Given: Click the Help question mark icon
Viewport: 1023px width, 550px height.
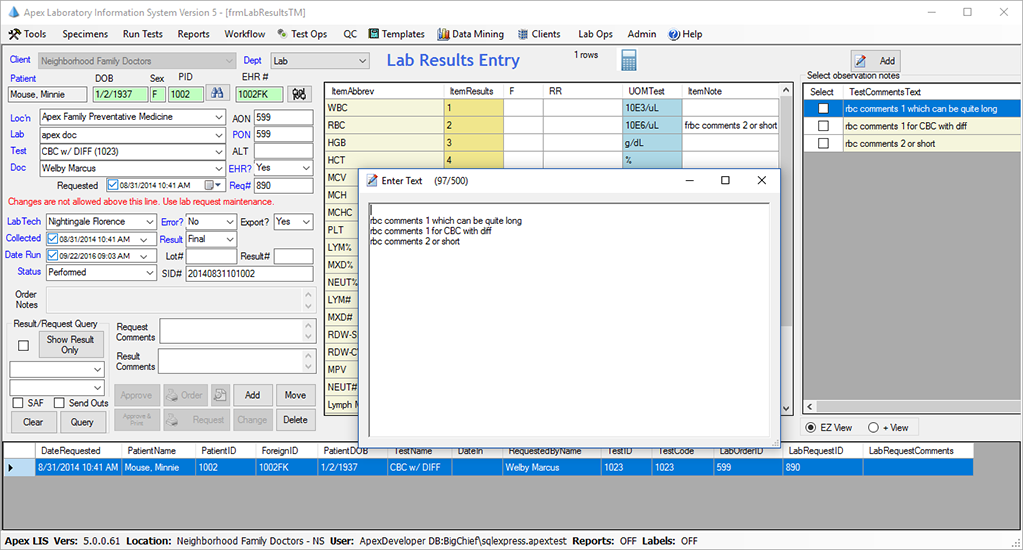Looking at the screenshot, I should pos(674,35).
